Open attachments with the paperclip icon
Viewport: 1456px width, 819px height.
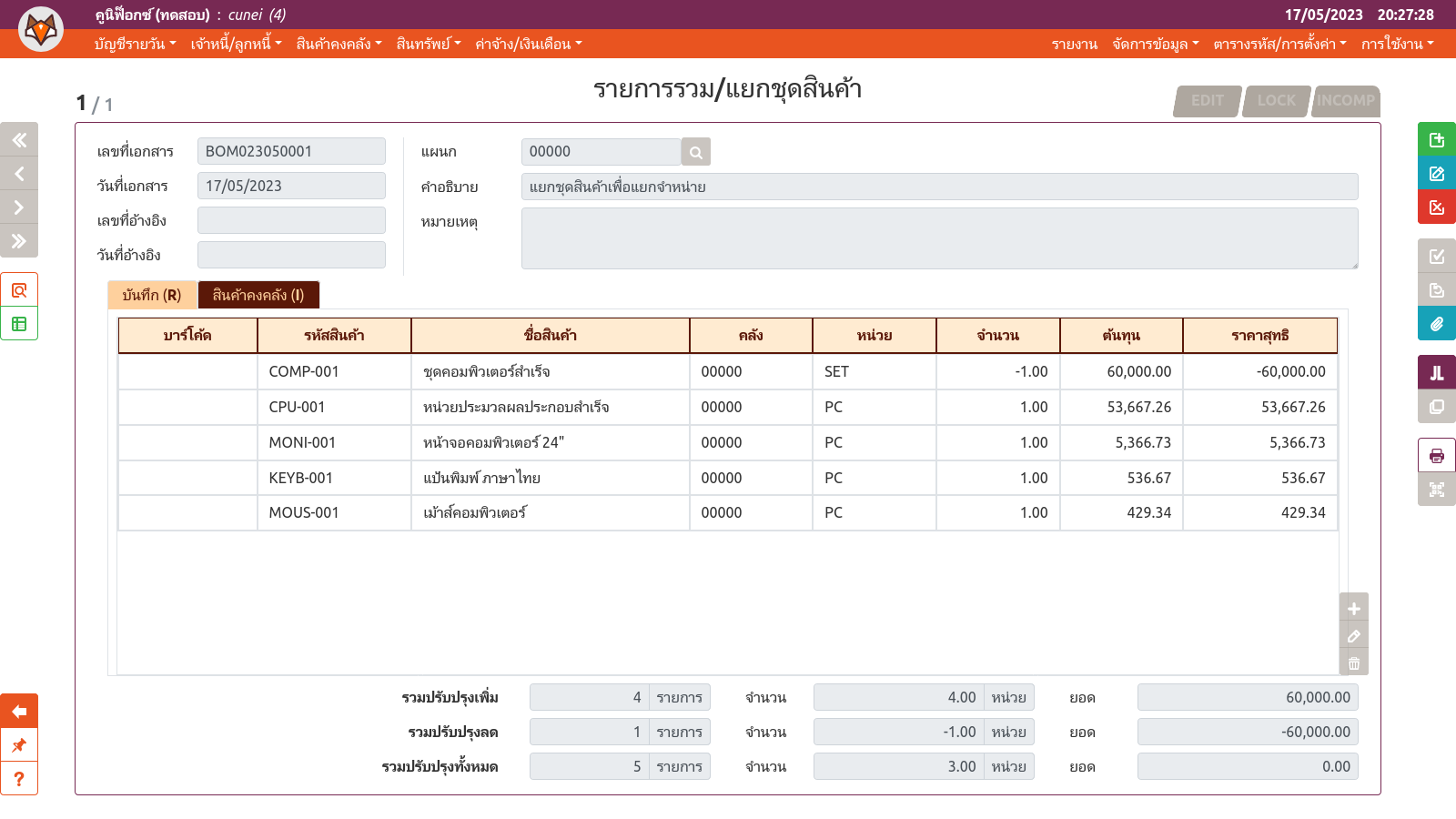pyautogui.click(x=1436, y=323)
